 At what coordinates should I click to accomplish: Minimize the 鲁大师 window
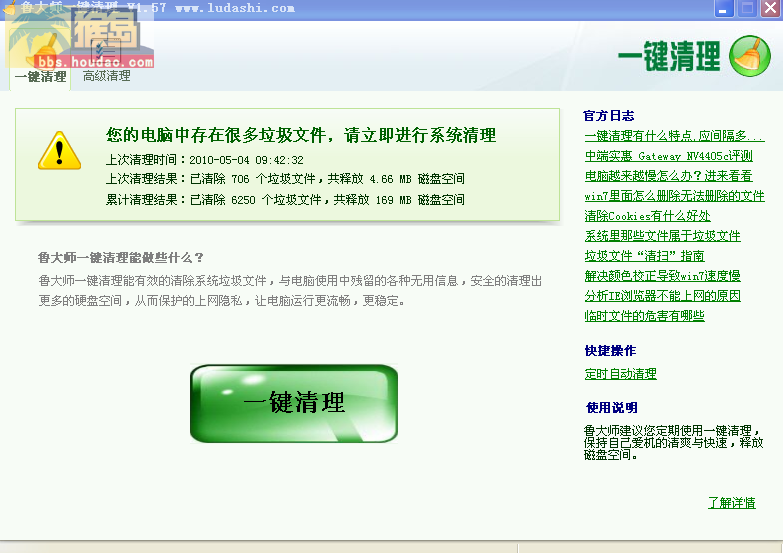click(723, 8)
